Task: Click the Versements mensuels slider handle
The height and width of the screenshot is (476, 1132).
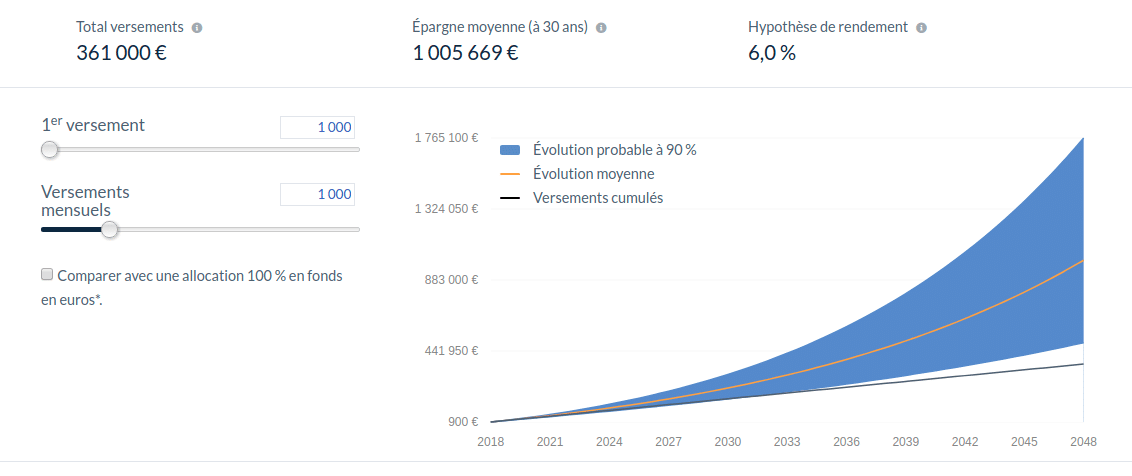Action: 109,230
